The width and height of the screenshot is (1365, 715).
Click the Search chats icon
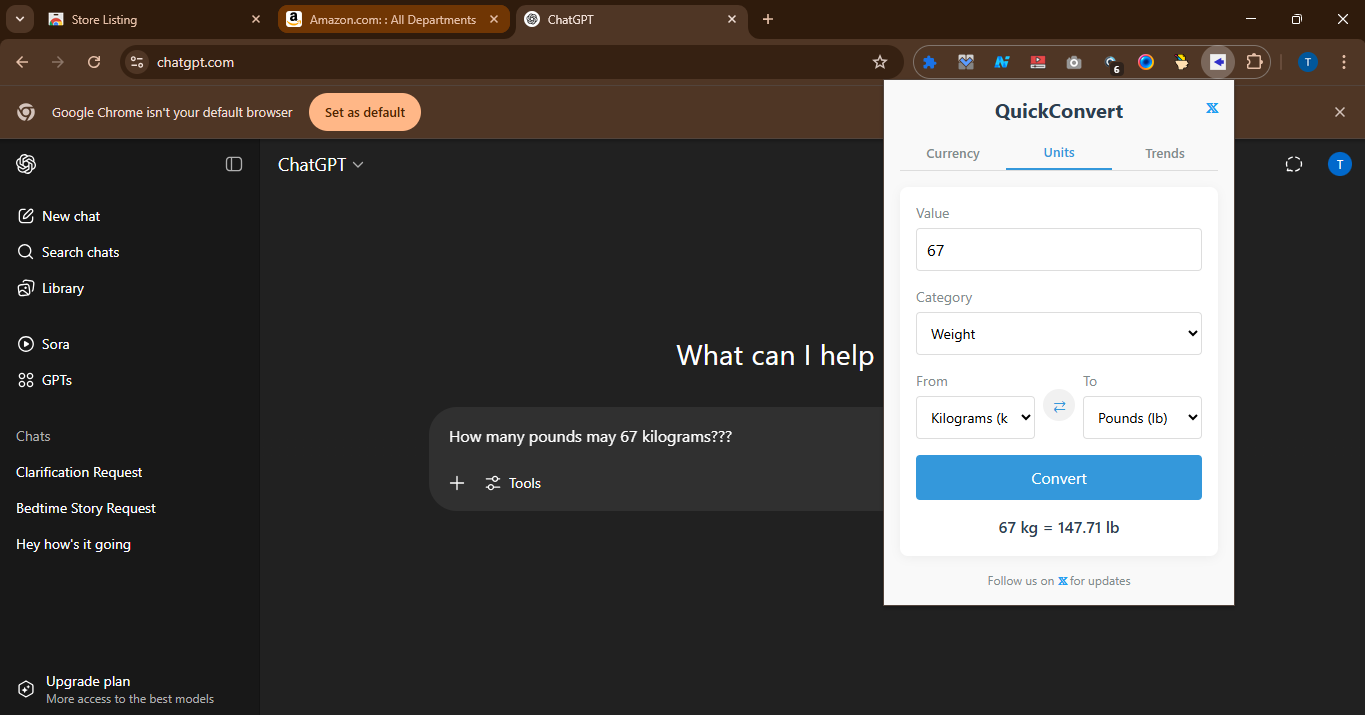click(x=27, y=252)
